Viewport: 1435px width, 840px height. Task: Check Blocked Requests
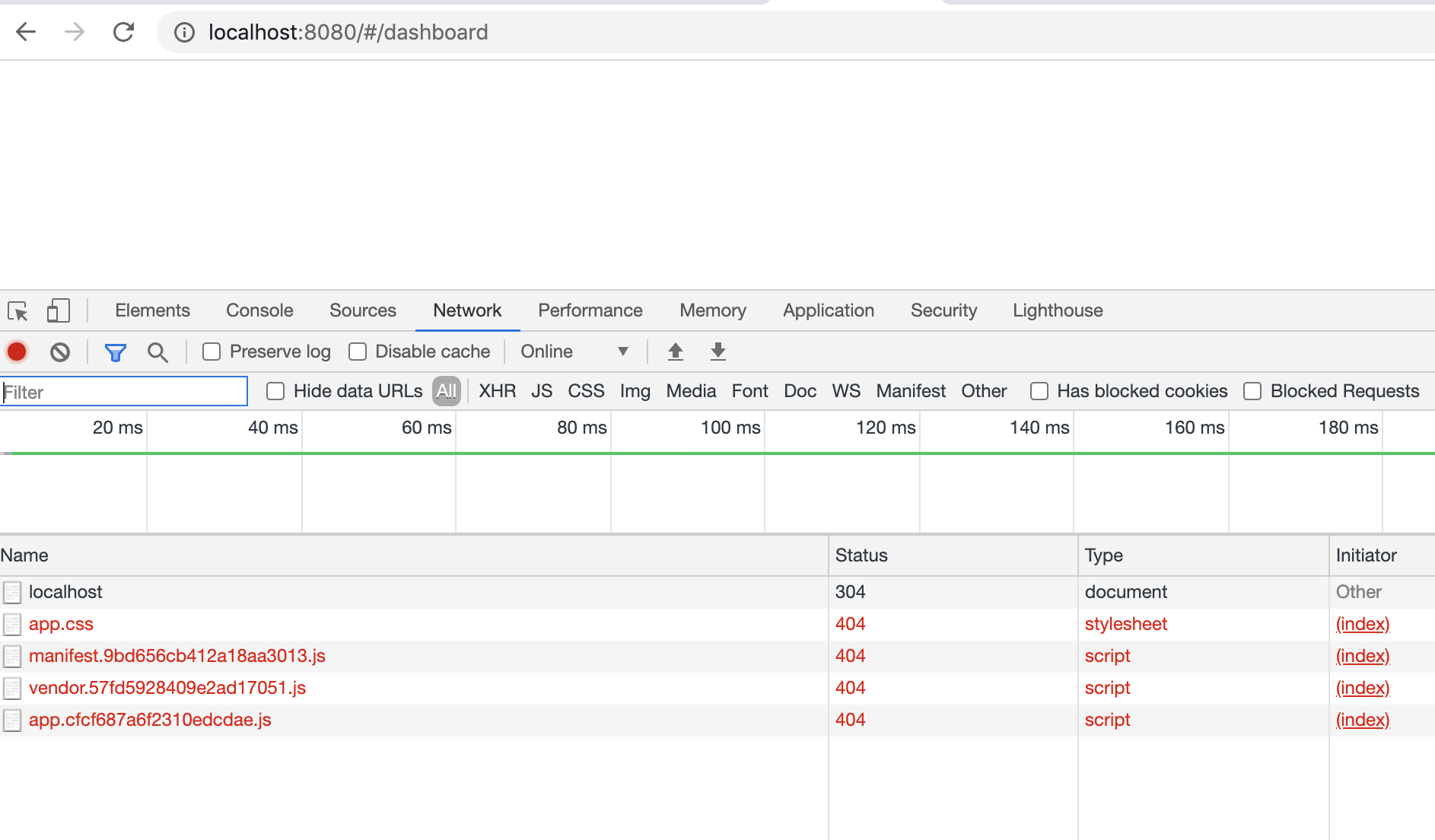coord(1252,391)
